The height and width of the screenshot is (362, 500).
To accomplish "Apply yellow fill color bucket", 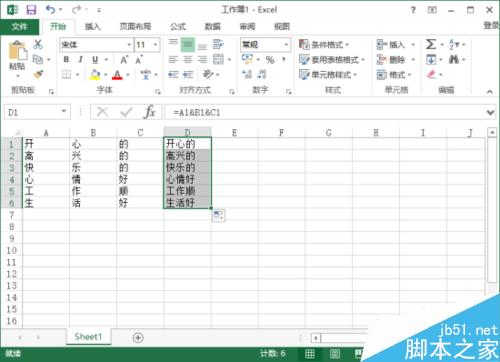I will [x=95, y=75].
